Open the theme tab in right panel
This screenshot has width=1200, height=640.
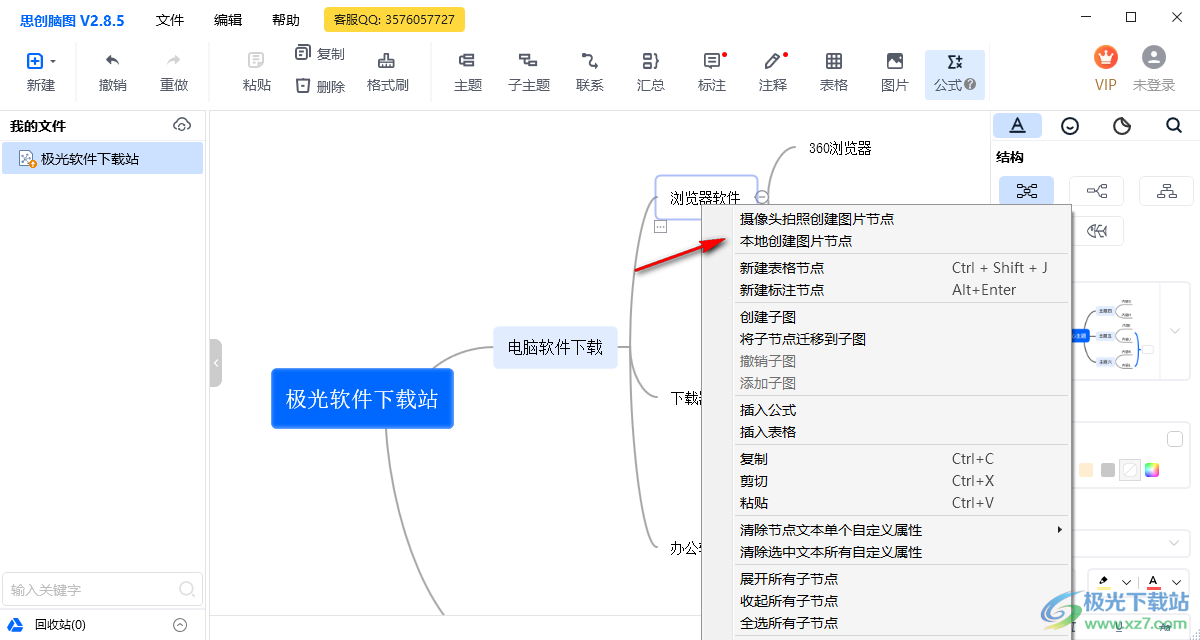(1122, 125)
